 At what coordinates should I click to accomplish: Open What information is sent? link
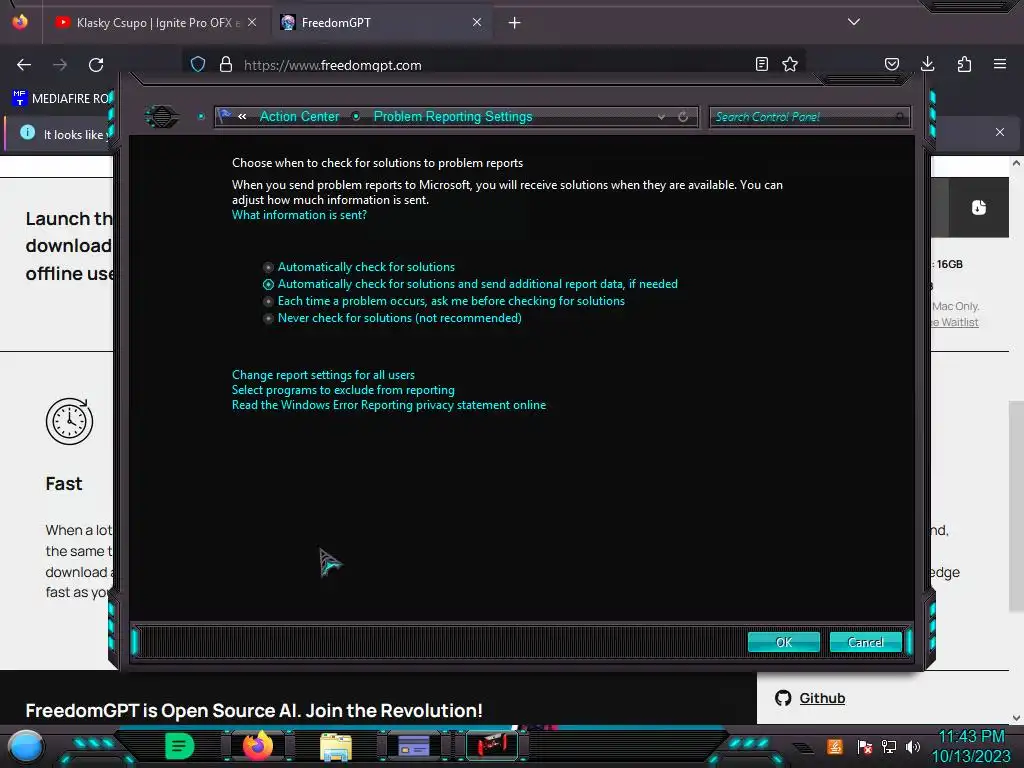[299, 215]
